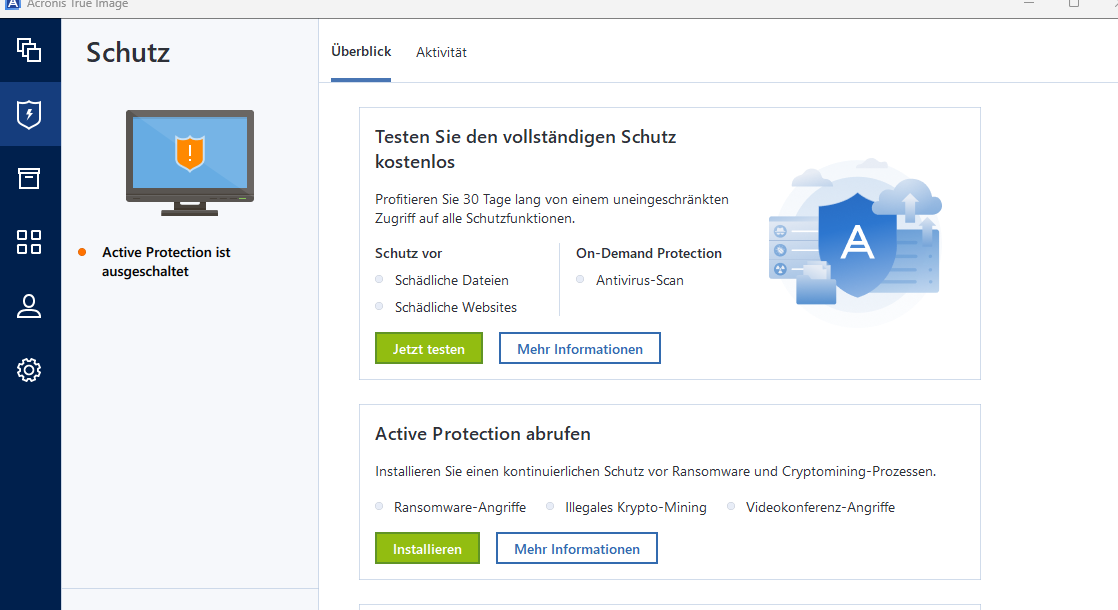Click the 'Illegales Krypto-Mining' item
Viewport: 1118px width, 610px height.
[x=635, y=507]
